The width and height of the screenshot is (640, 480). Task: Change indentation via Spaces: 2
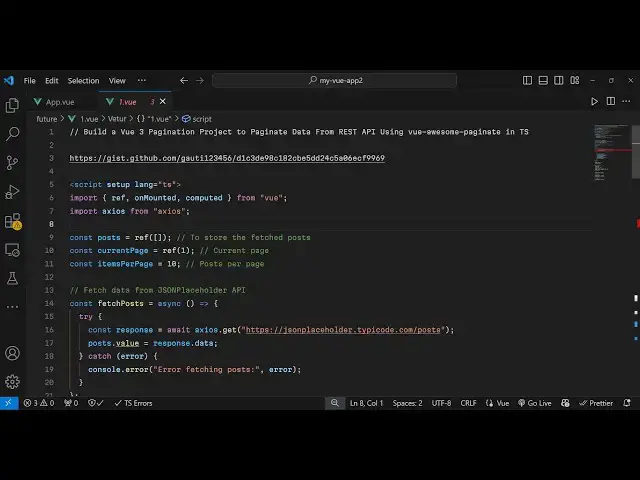click(407, 403)
